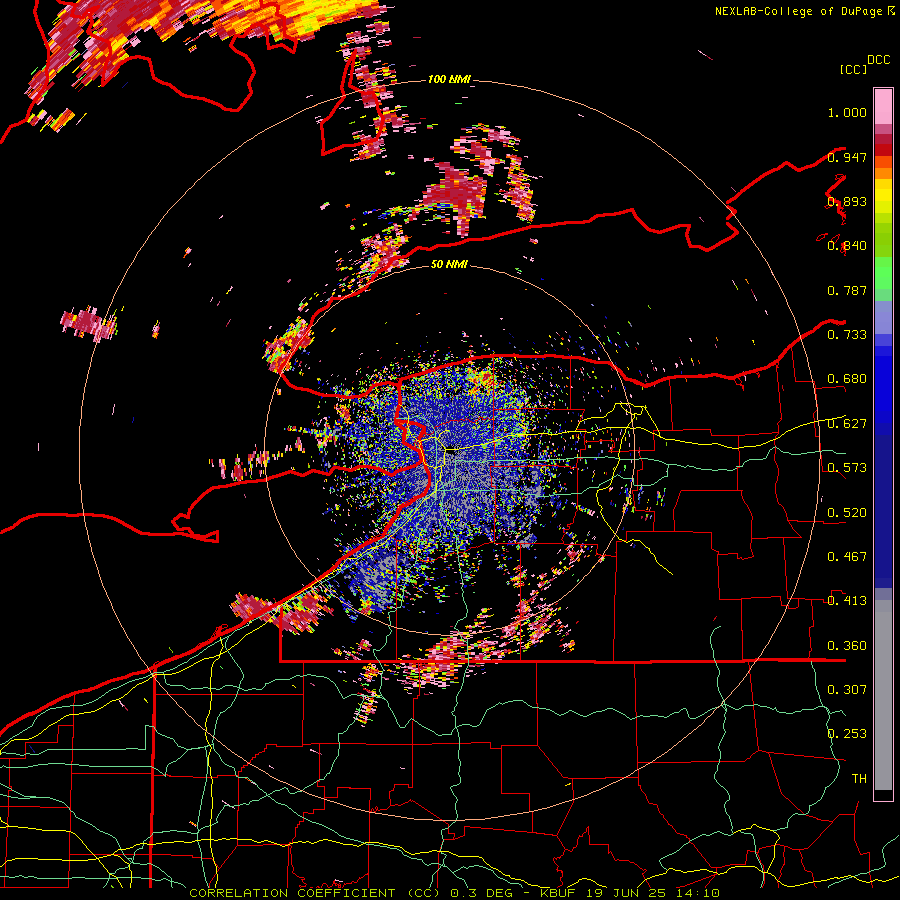The height and width of the screenshot is (900, 900).
Task: Click the 0.413 scale value
Action: point(847,601)
